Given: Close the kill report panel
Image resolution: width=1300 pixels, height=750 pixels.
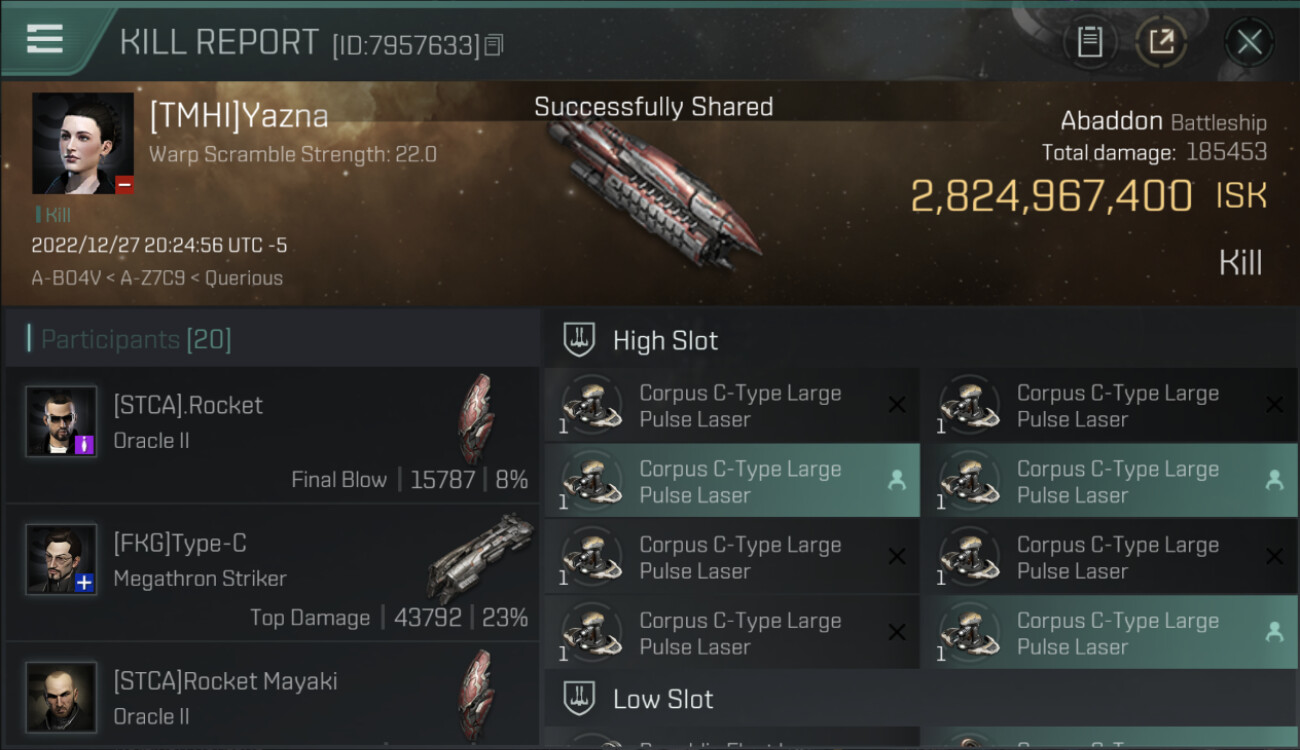Looking at the screenshot, I should click(x=1249, y=42).
